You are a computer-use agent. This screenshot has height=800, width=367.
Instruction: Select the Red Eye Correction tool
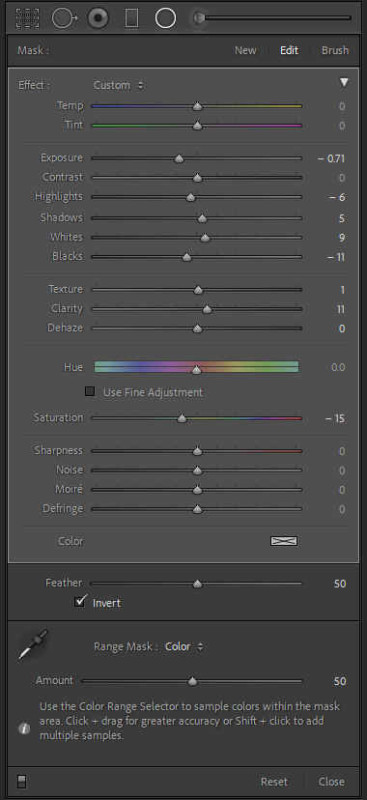coord(98,19)
